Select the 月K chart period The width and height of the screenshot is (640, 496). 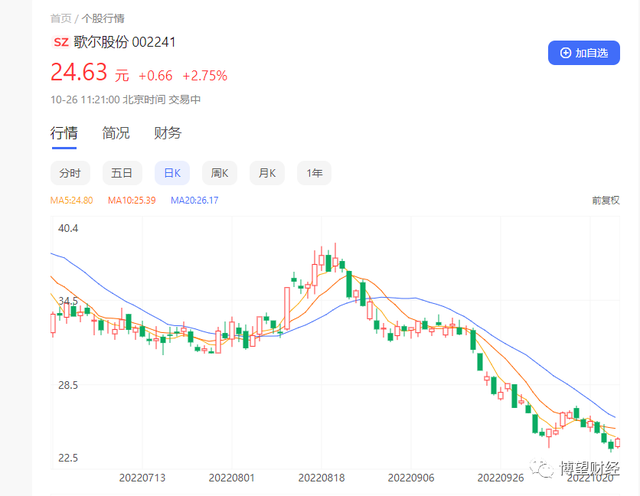point(267,173)
